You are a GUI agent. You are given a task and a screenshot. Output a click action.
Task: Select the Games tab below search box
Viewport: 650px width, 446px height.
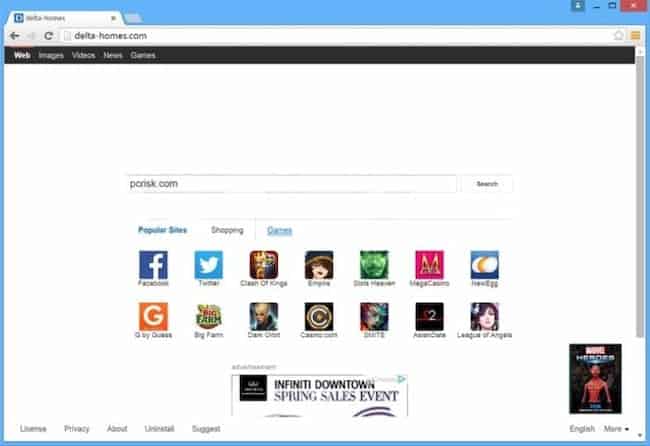pos(279,230)
